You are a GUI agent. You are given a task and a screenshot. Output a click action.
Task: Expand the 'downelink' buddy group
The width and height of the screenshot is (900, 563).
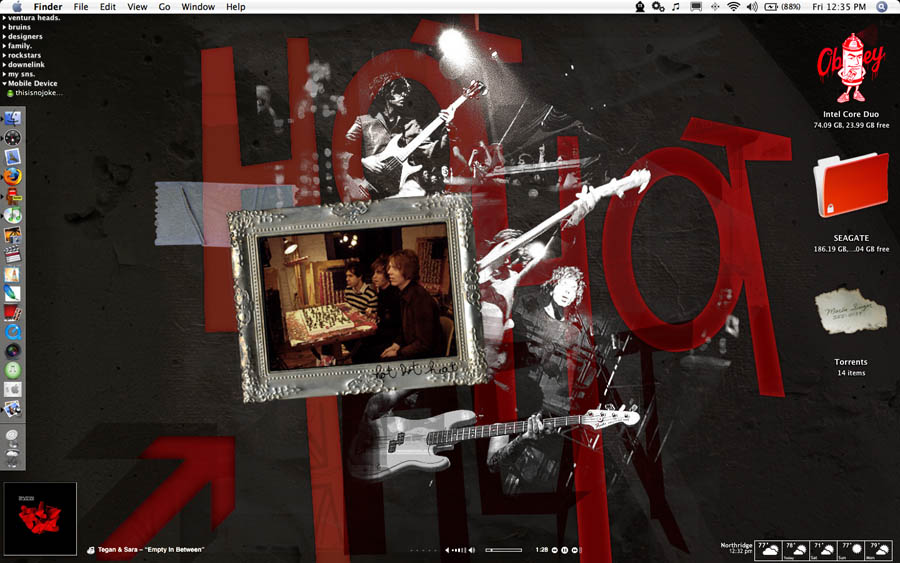tap(4, 65)
